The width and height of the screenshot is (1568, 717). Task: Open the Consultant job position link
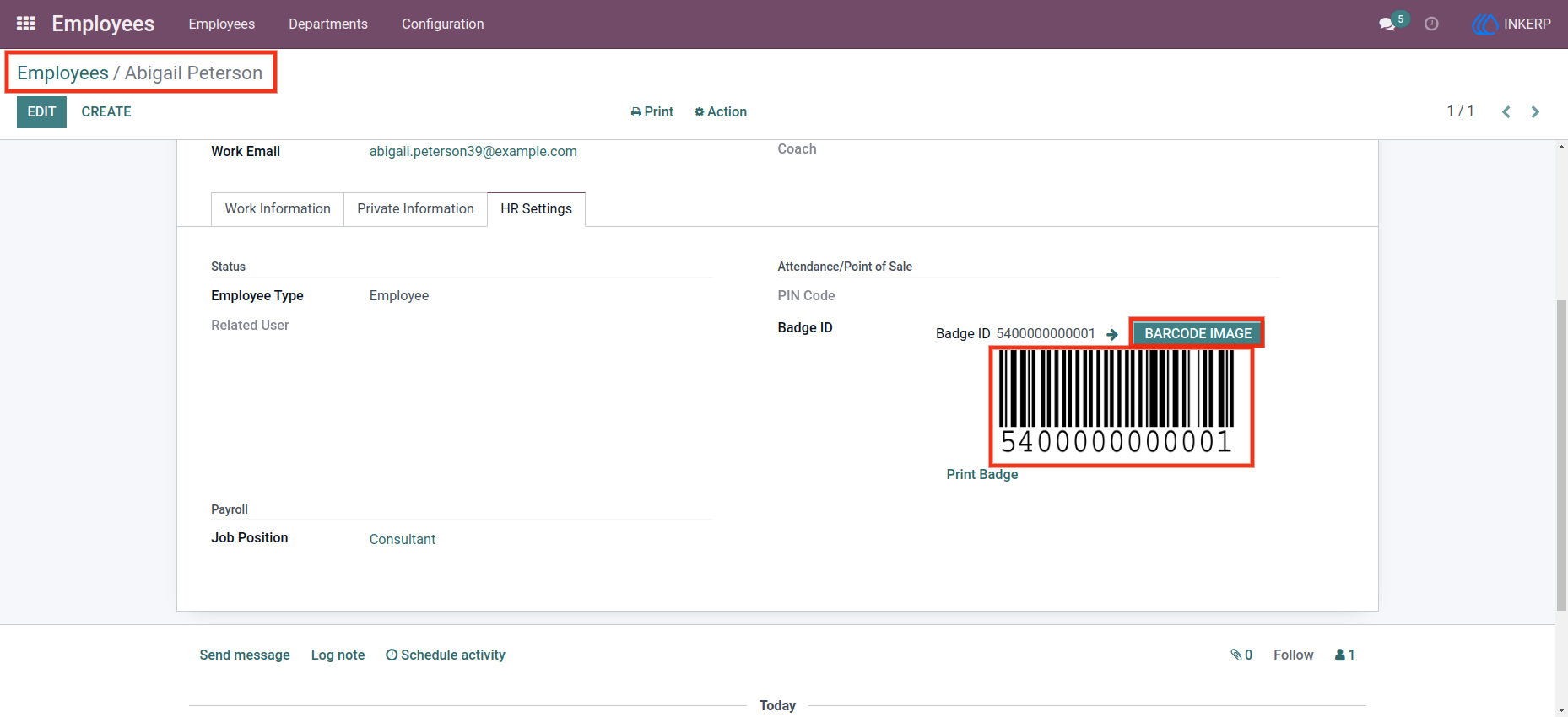[x=403, y=539]
